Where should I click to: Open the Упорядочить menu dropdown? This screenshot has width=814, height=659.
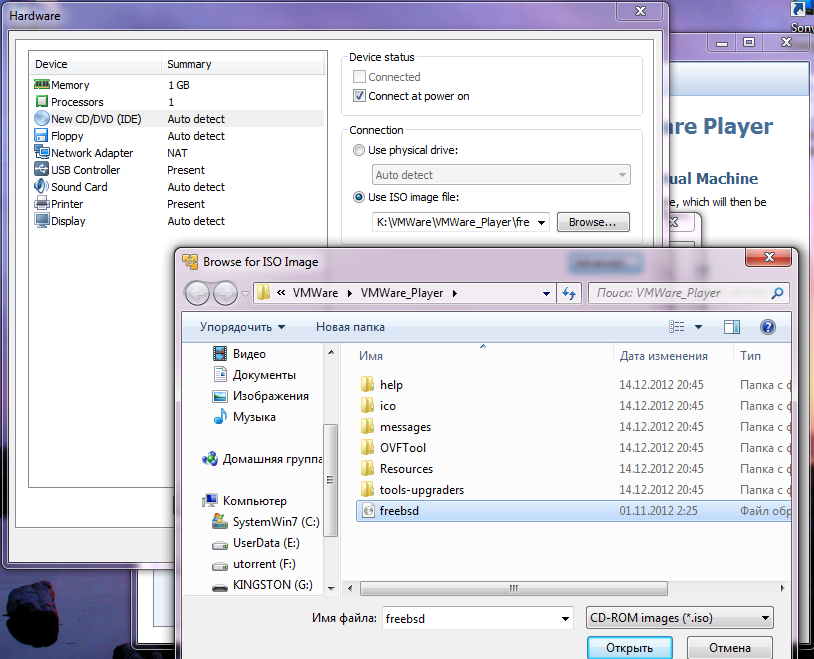pyautogui.click(x=242, y=327)
